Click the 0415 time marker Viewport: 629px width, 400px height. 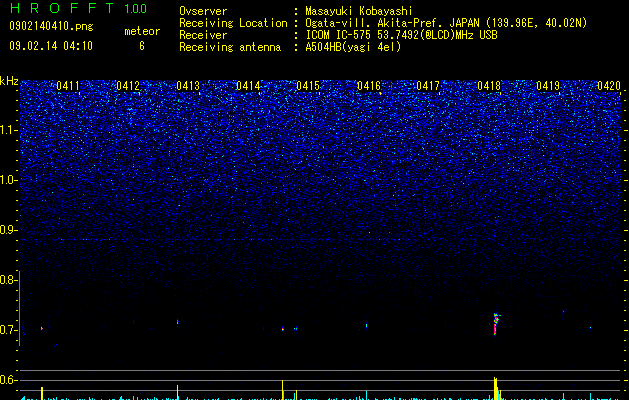308,86
